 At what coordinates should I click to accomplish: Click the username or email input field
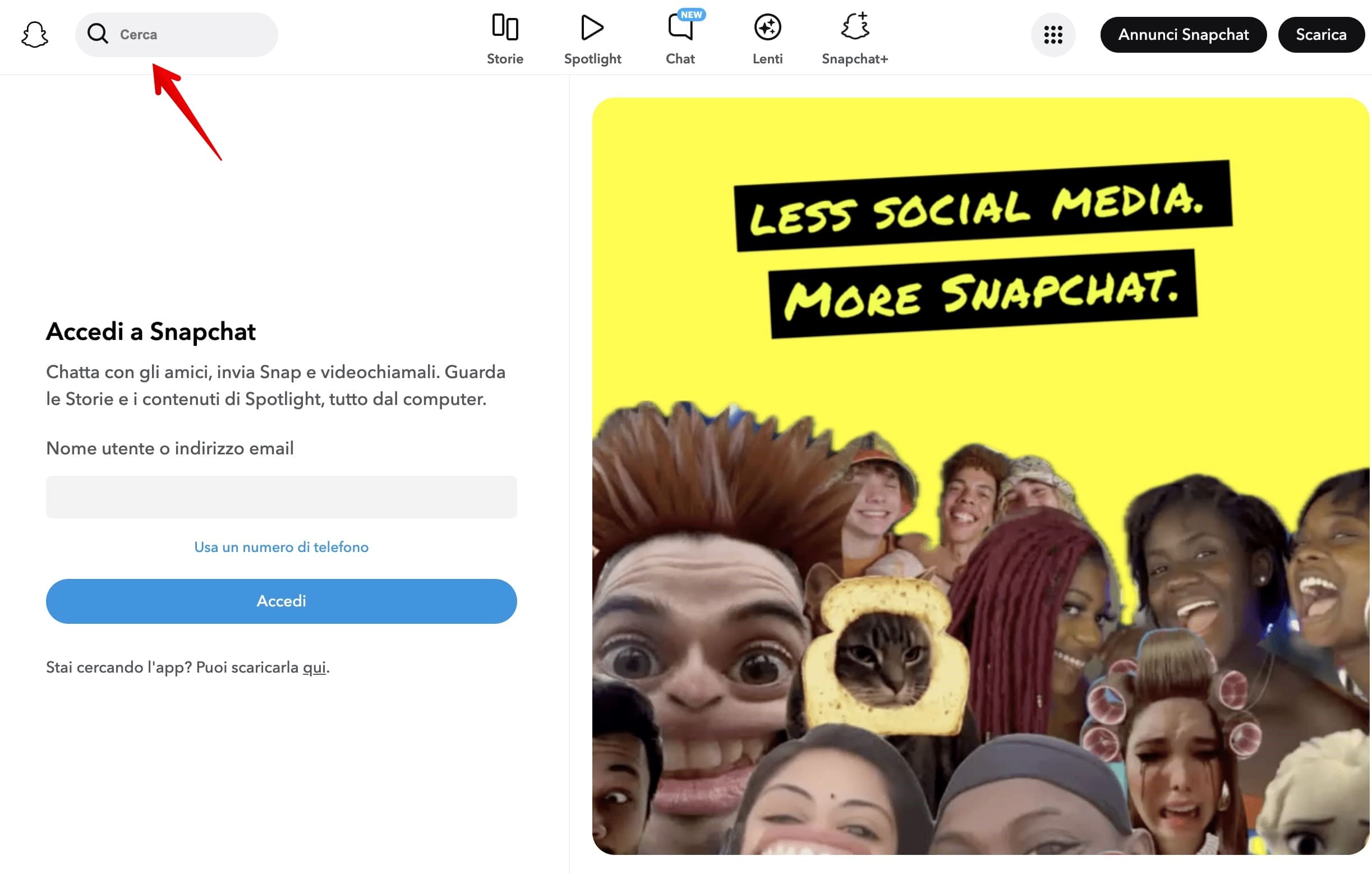pyautogui.click(x=282, y=497)
